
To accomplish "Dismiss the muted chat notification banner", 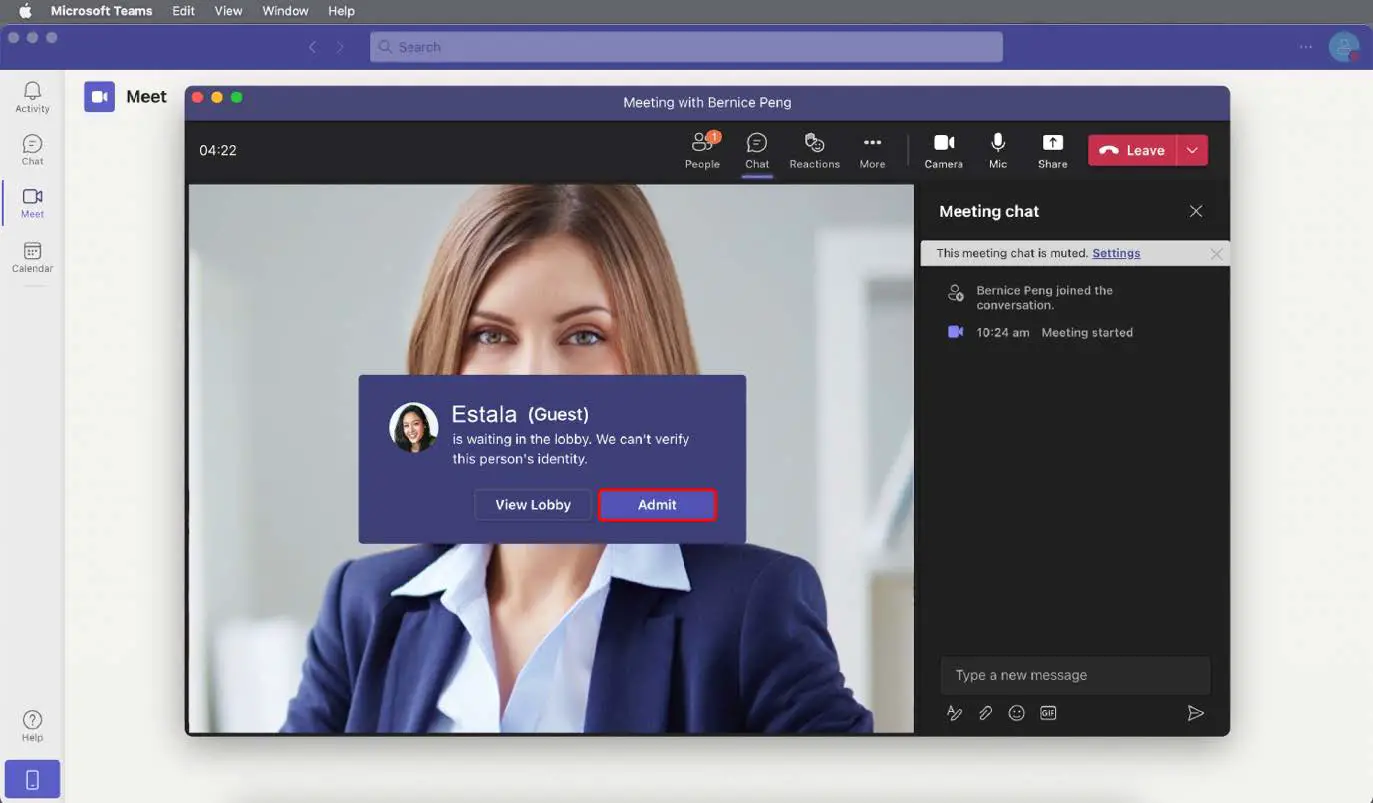I will [x=1216, y=254].
